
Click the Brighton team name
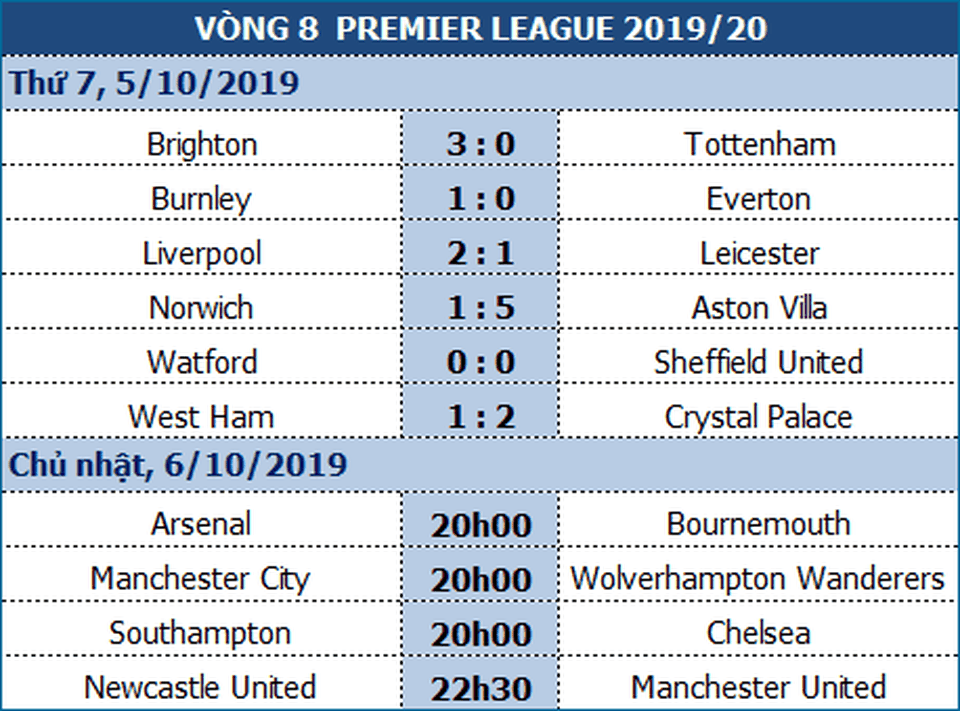(x=201, y=144)
